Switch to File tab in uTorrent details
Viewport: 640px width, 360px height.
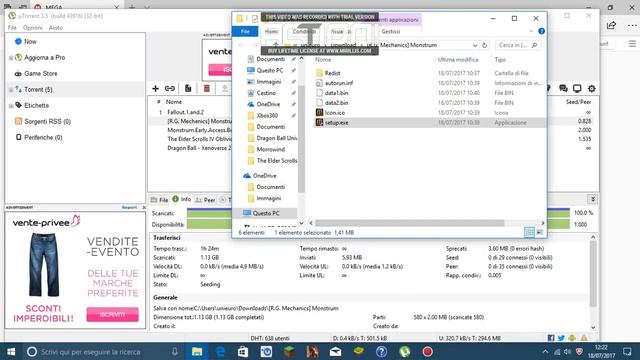pyautogui.click(x=160, y=200)
